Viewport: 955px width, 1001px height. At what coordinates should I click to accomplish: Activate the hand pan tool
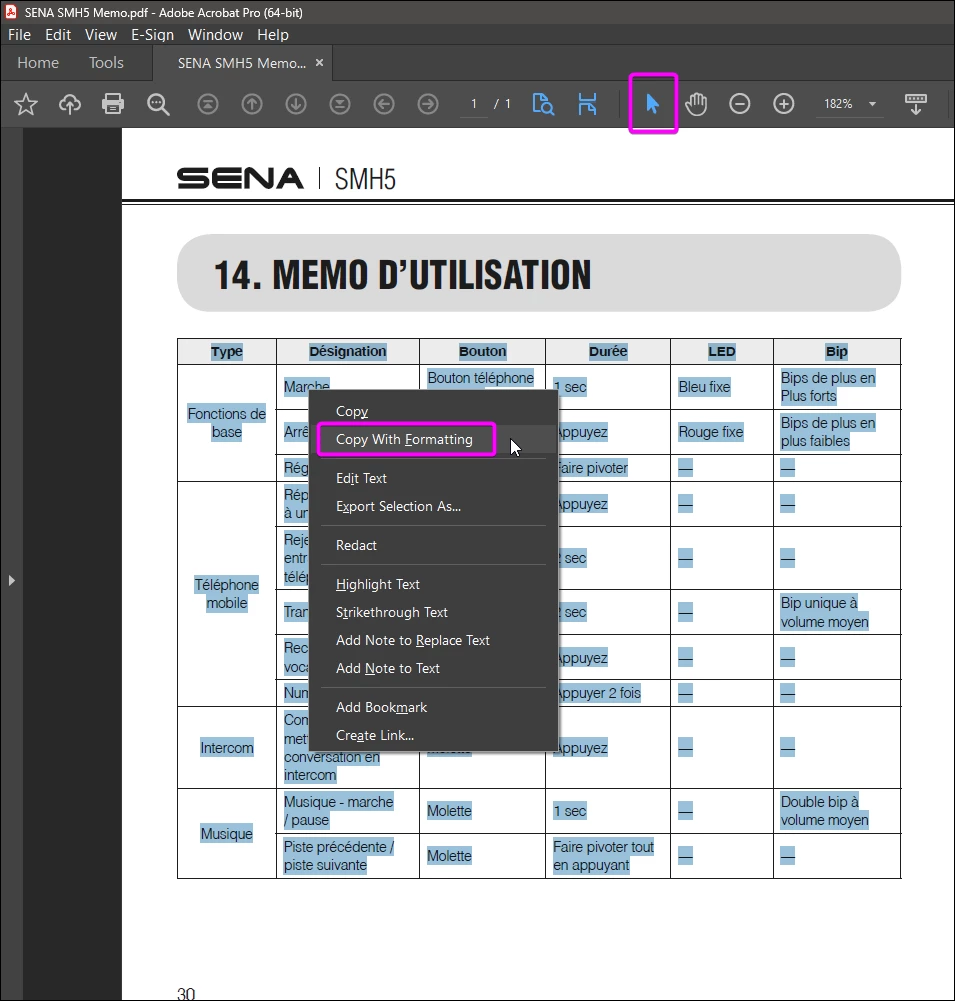[696, 103]
